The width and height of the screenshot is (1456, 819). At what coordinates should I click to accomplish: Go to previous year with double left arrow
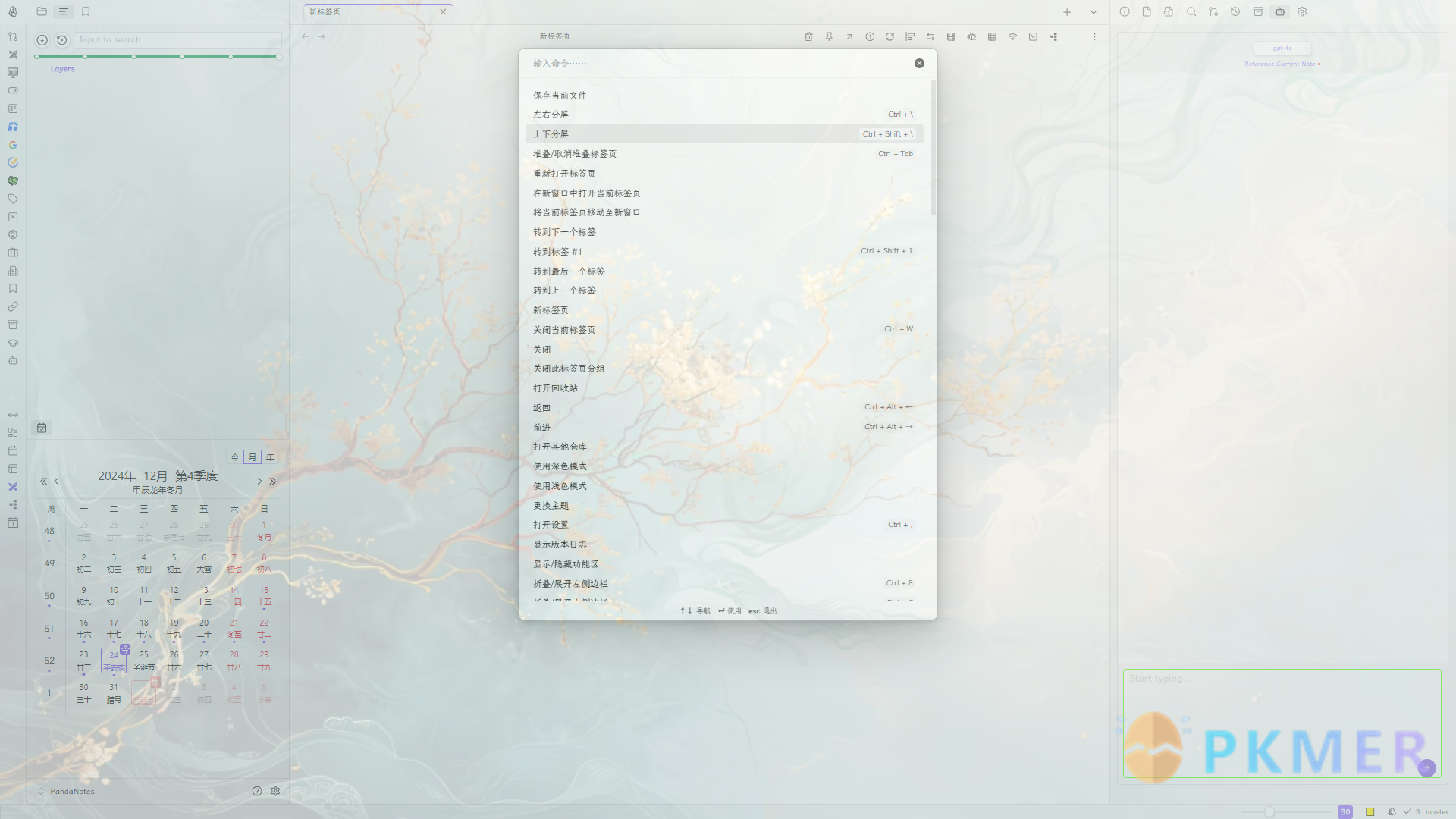click(x=43, y=481)
